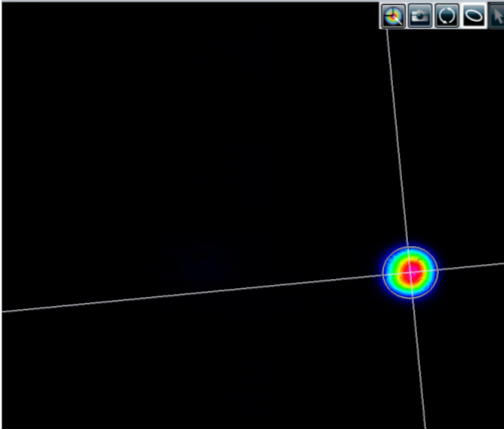This screenshot has height=430, width=504.
Task: Open the beam profile colormap tool
Action: tap(393, 16)
